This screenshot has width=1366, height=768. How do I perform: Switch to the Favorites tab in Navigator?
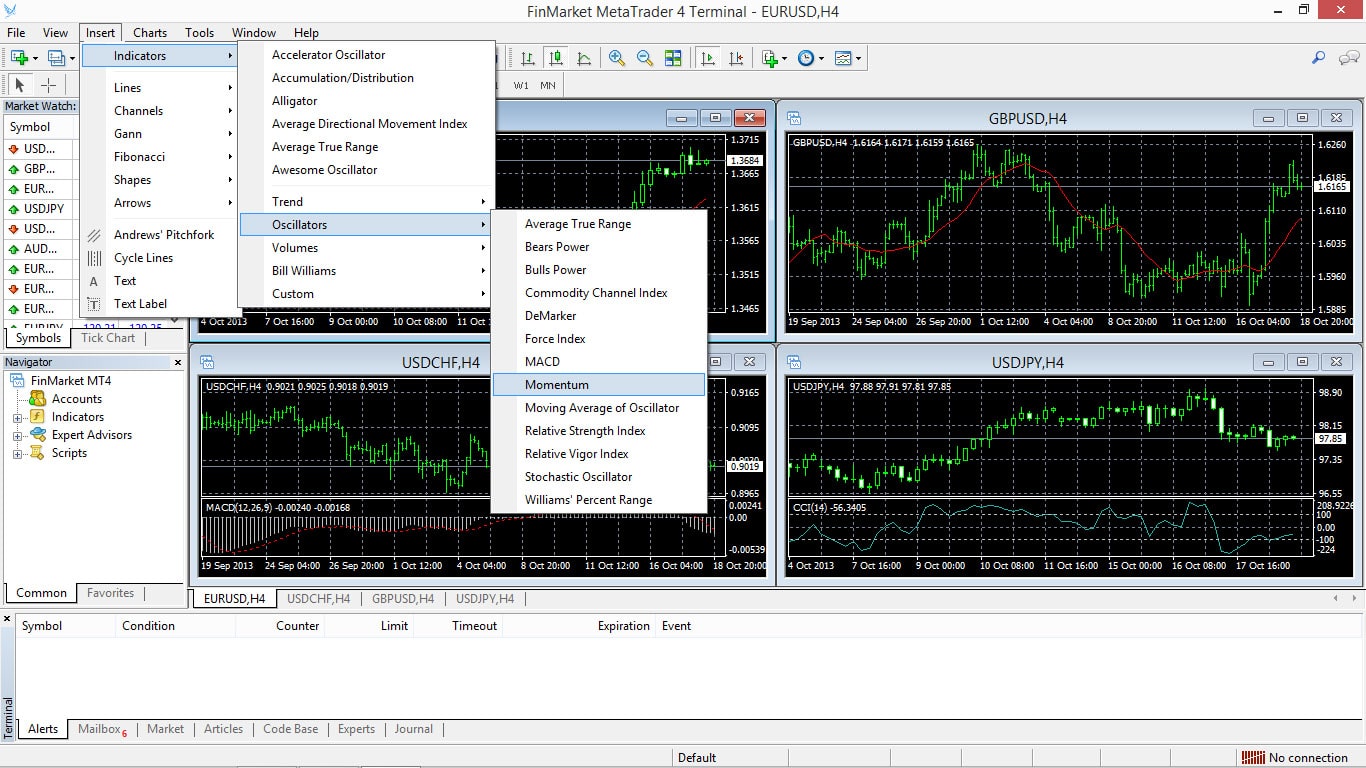[110, 593]
